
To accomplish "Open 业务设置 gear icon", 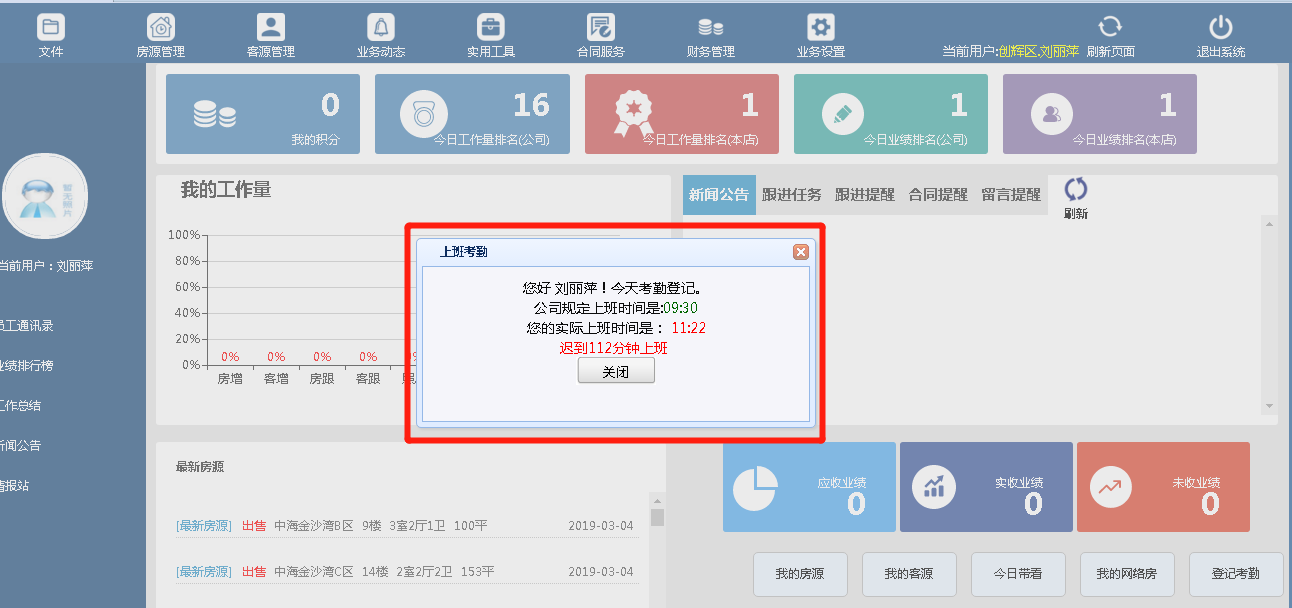I will click(820, 28).
